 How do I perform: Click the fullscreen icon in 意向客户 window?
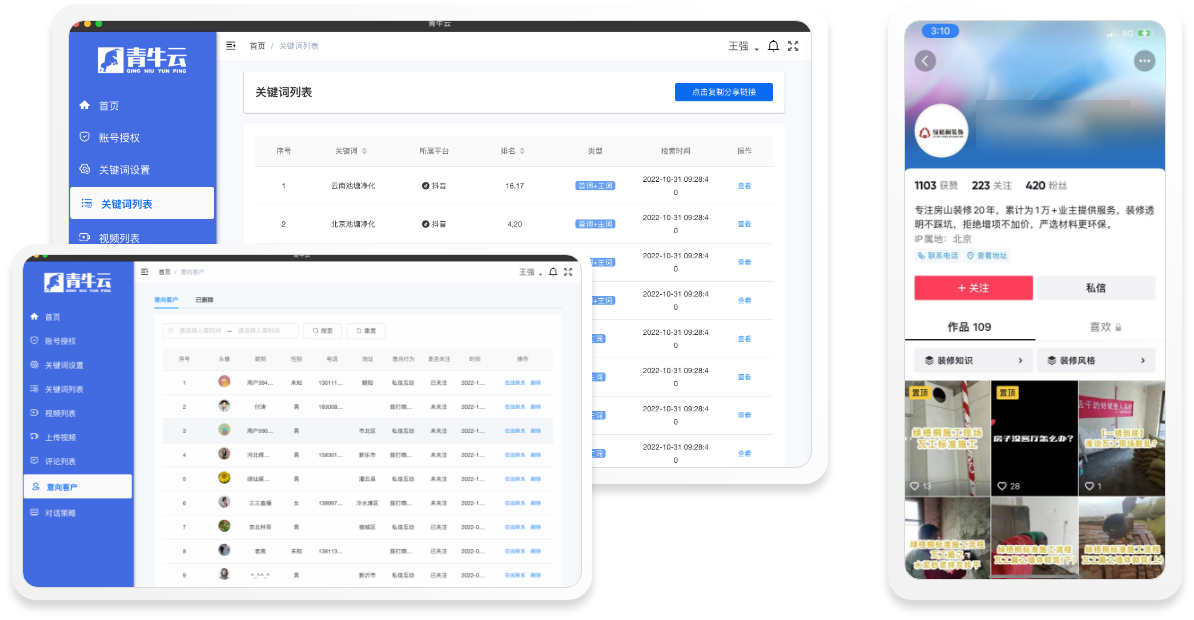tap(568, 272)
